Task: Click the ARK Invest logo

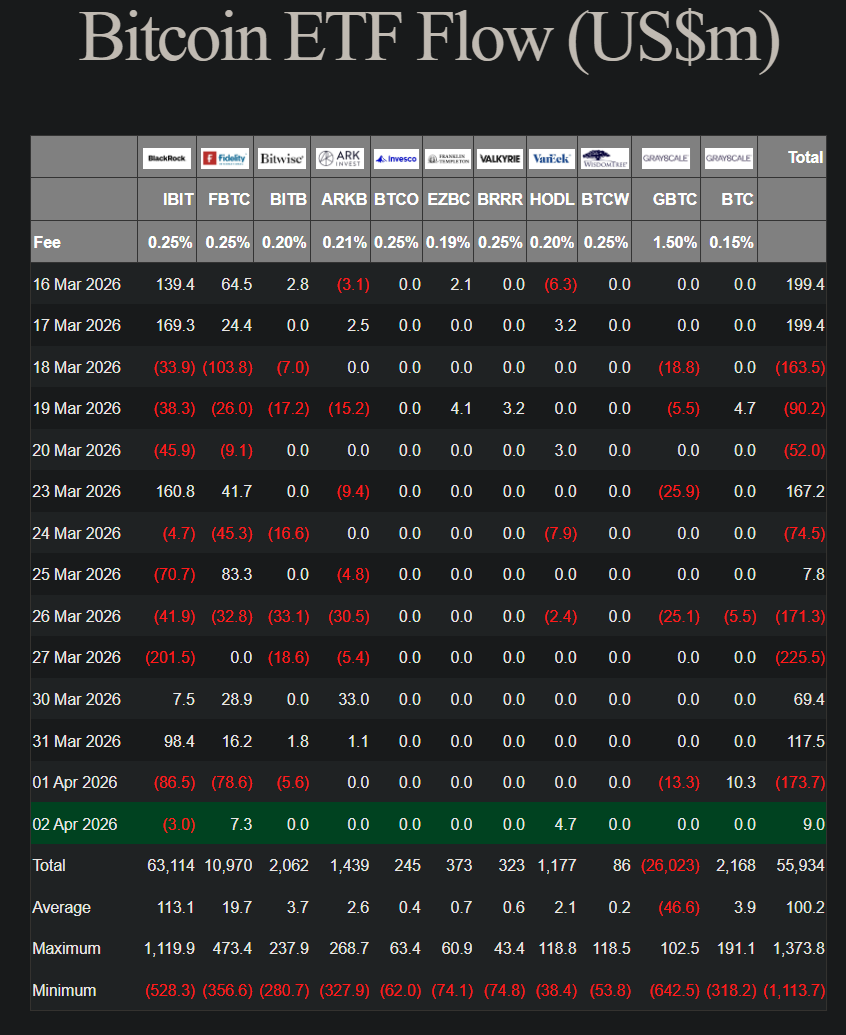Action: 339,158
